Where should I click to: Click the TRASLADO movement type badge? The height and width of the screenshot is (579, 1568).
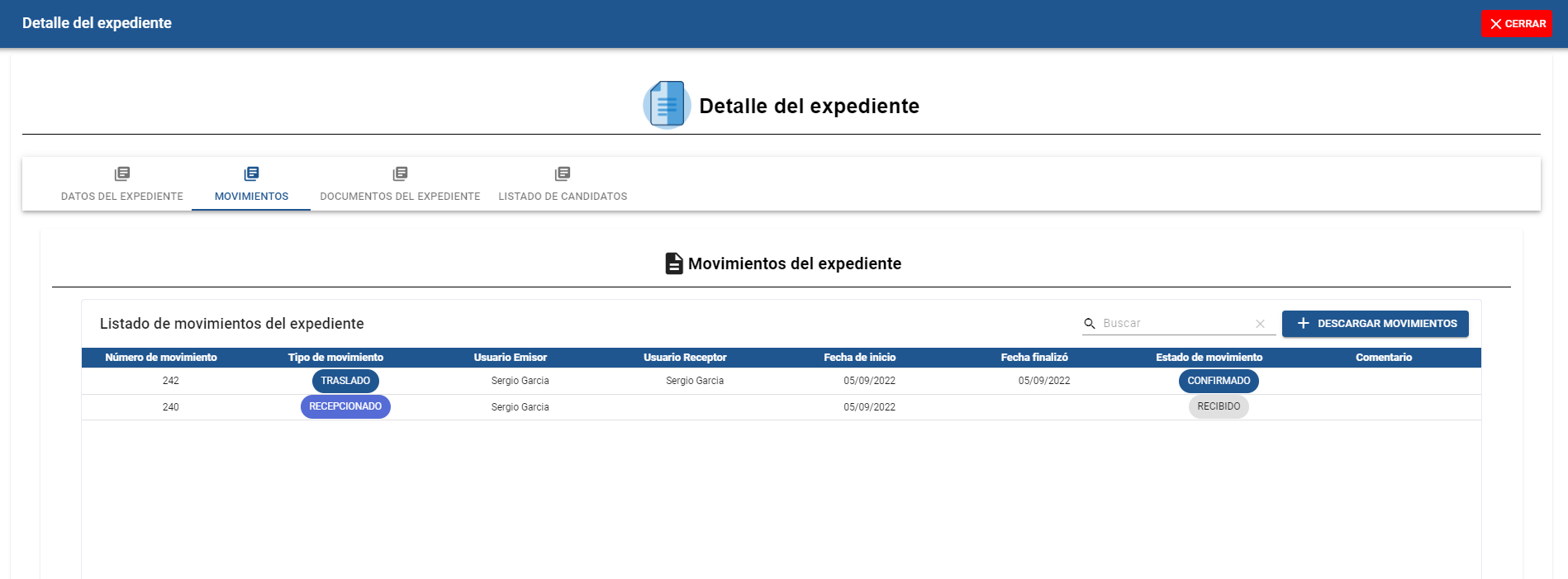(x=345, y=381)
